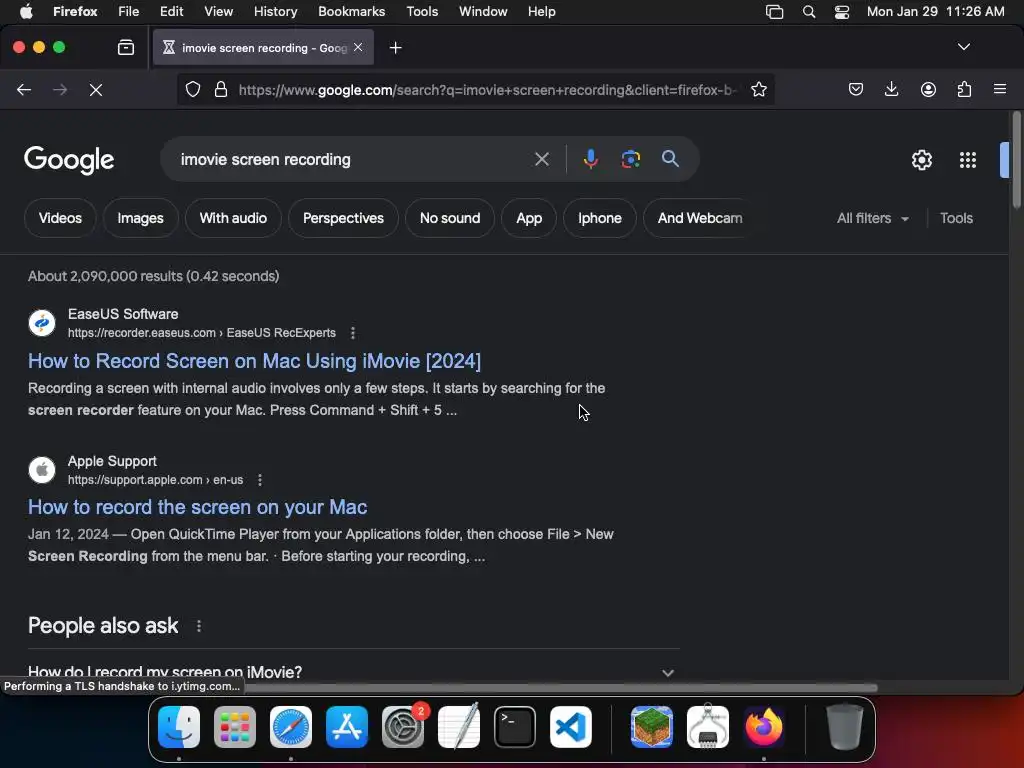Open App Store from the Dock
Screen dimensions: 1024x768
pos(347,727)
